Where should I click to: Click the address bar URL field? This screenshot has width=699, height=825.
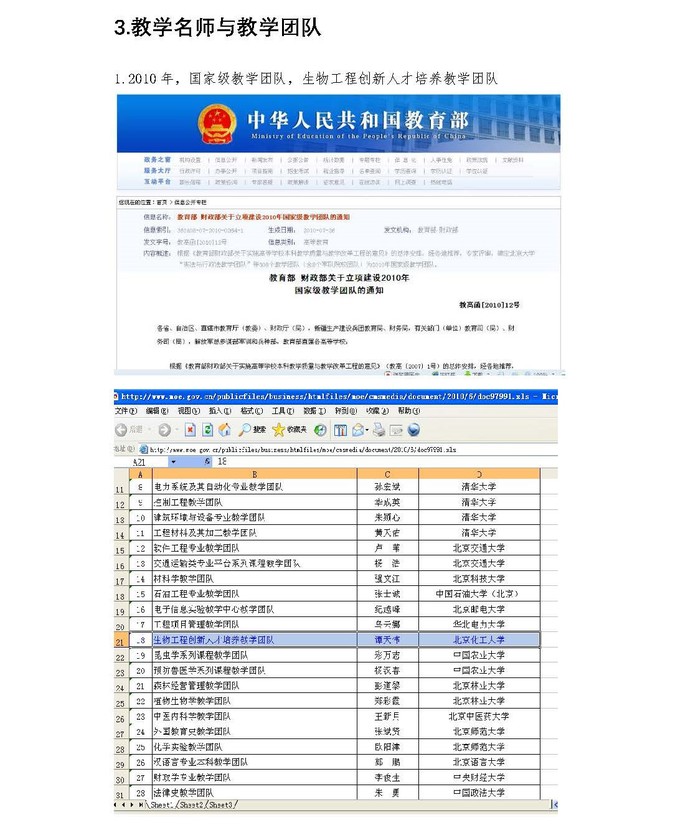tap(347, 449)
